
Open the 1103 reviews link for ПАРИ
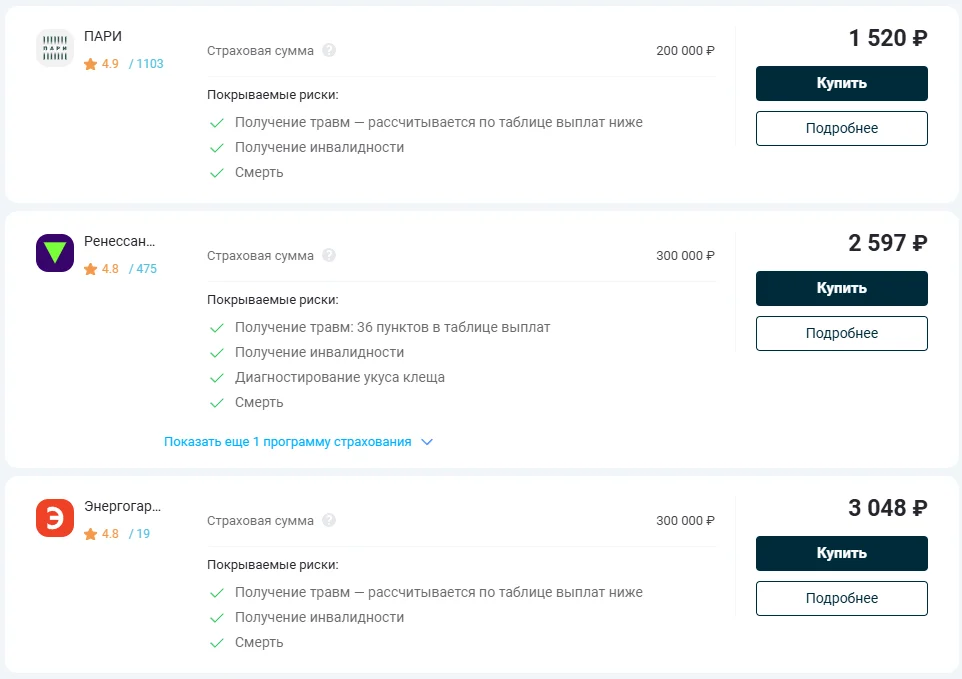(x=146, y=64)
